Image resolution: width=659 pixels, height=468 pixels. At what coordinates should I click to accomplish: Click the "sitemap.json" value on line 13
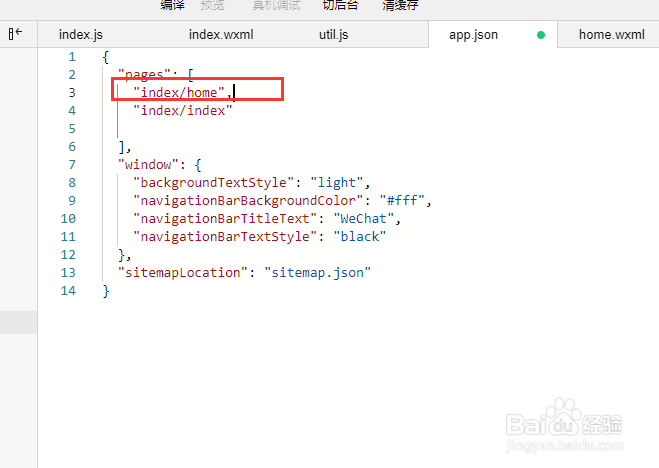(x=317, y=273)
